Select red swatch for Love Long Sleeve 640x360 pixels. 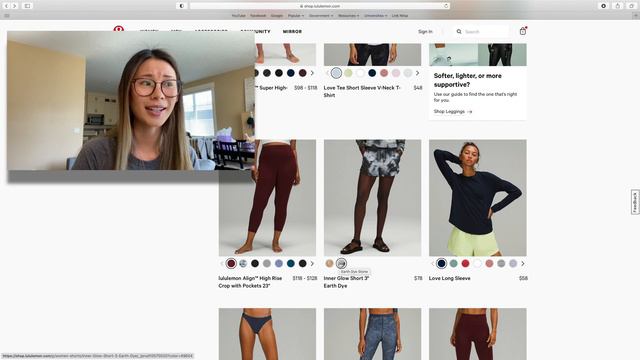(x=465, y=264)
